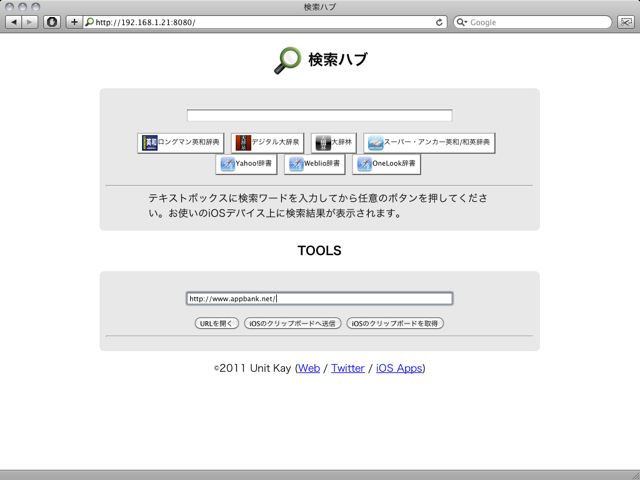Viewport: 640px width, 480px height.
Task: Open the iOS Apps link in the footer
Action: tap(399, 368)
